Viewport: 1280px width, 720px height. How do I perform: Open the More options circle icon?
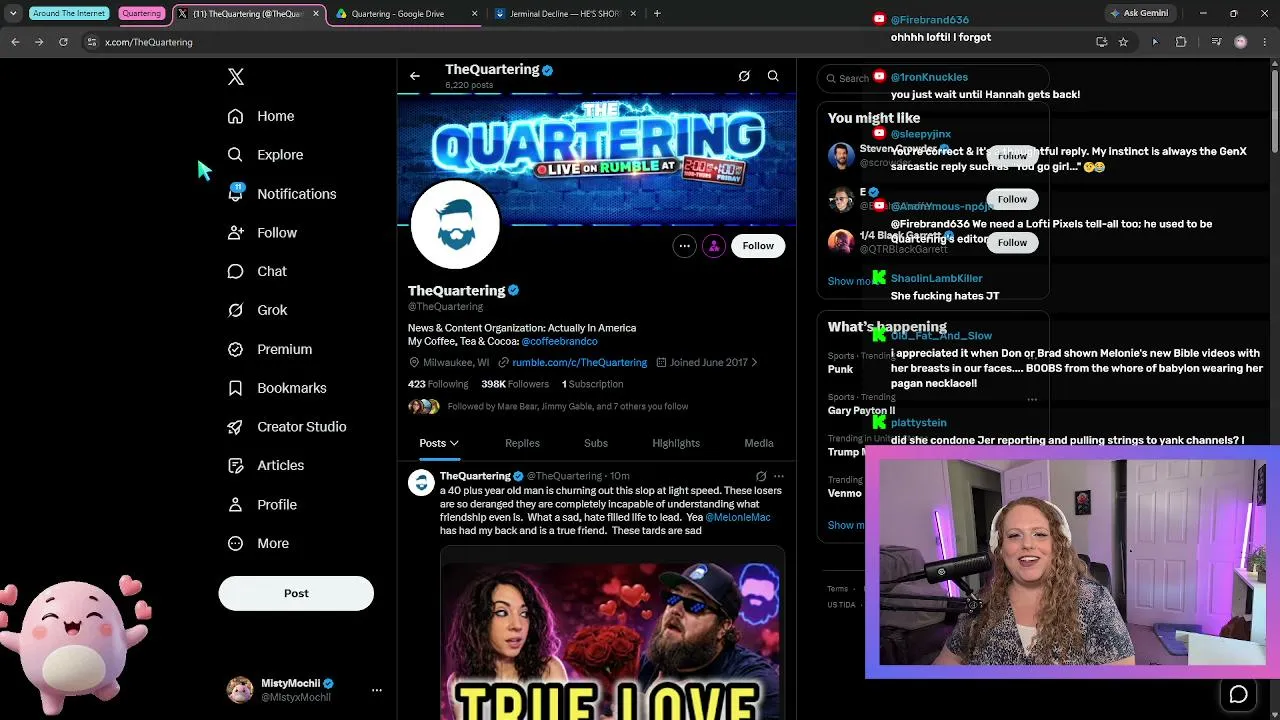coord(236,543)
